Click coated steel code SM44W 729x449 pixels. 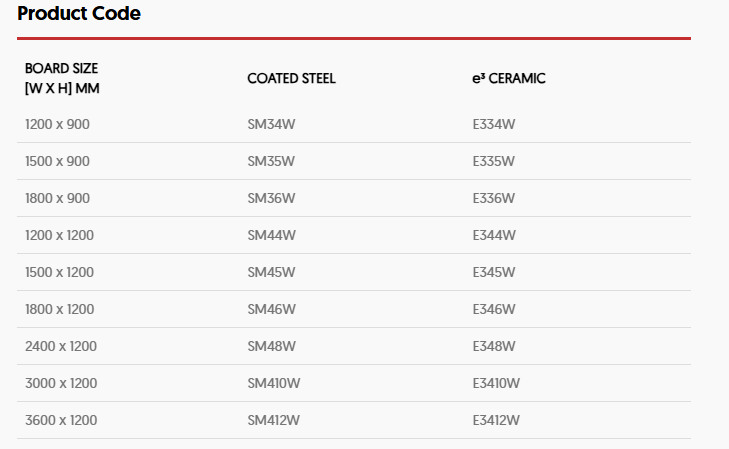271,235
